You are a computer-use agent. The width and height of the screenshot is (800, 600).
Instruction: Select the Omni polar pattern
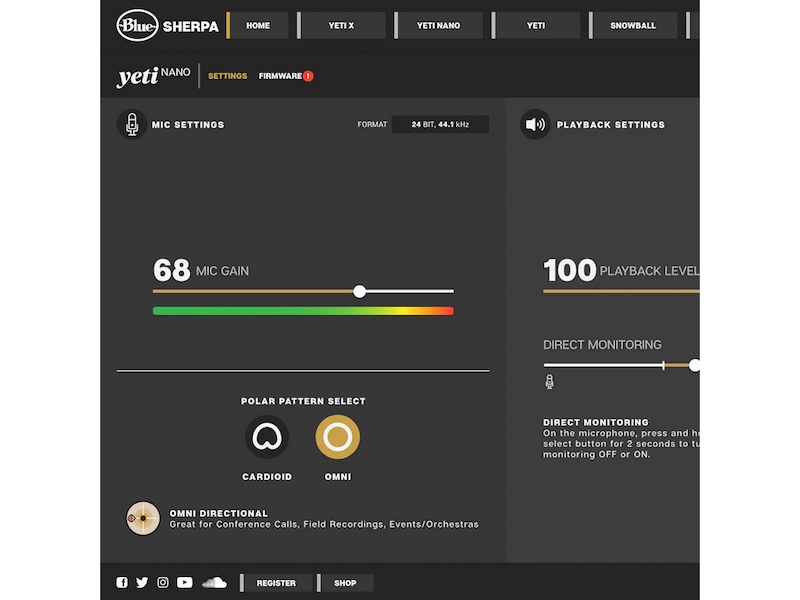point(338,437)
